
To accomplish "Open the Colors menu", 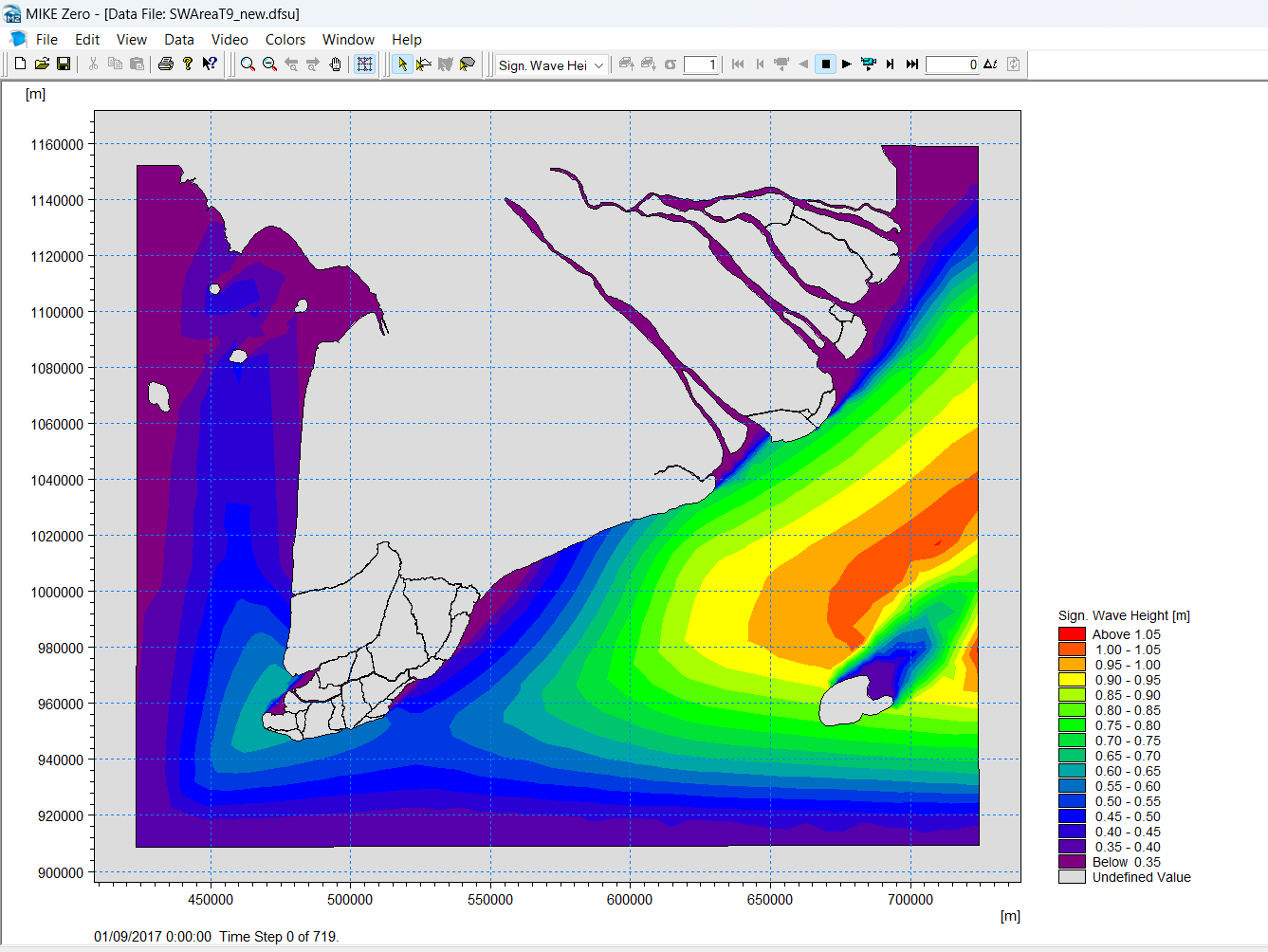I will [285, 40].
